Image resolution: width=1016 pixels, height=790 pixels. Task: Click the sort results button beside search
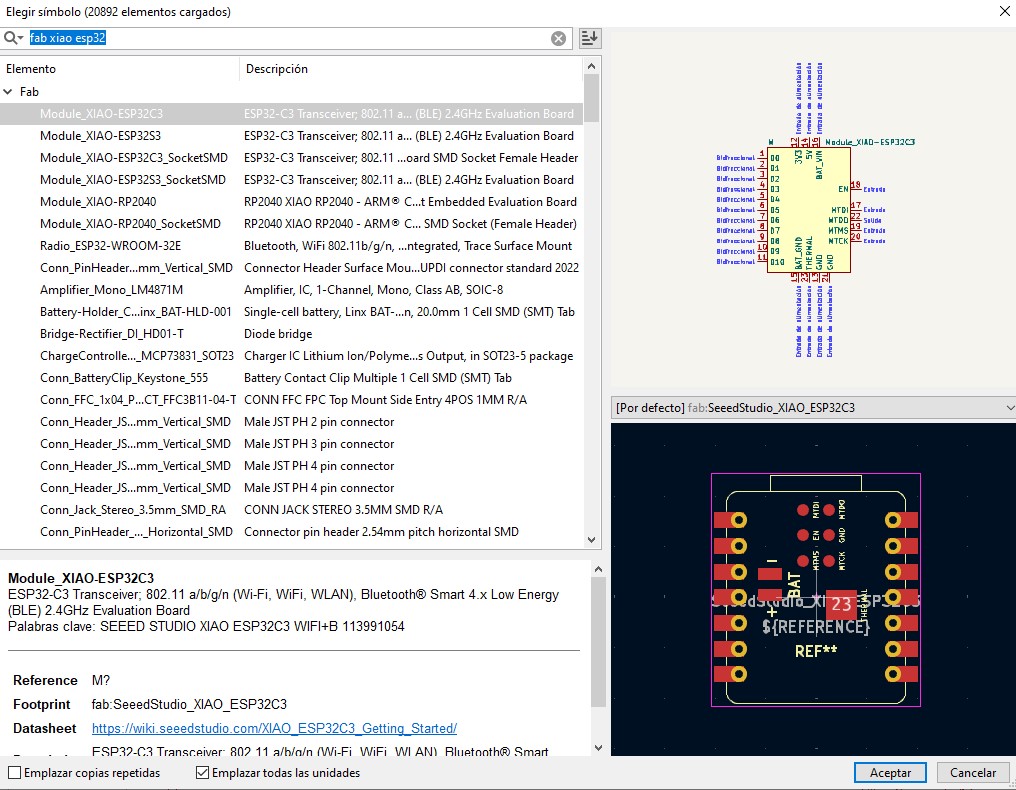[589, 38]
